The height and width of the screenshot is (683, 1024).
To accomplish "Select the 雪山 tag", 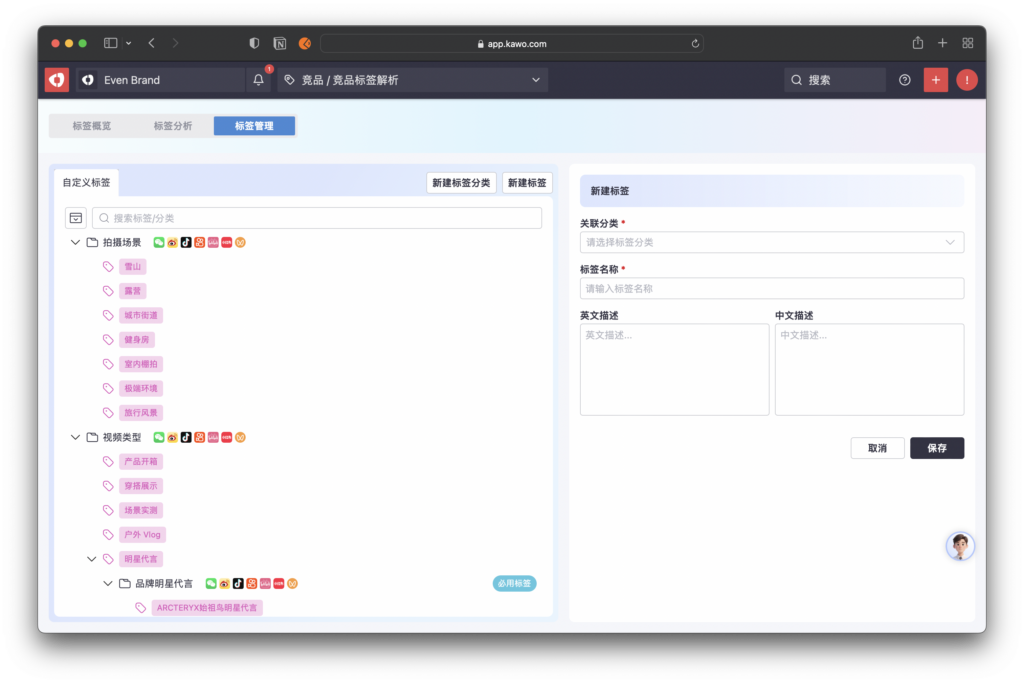I will coord(132,267).
